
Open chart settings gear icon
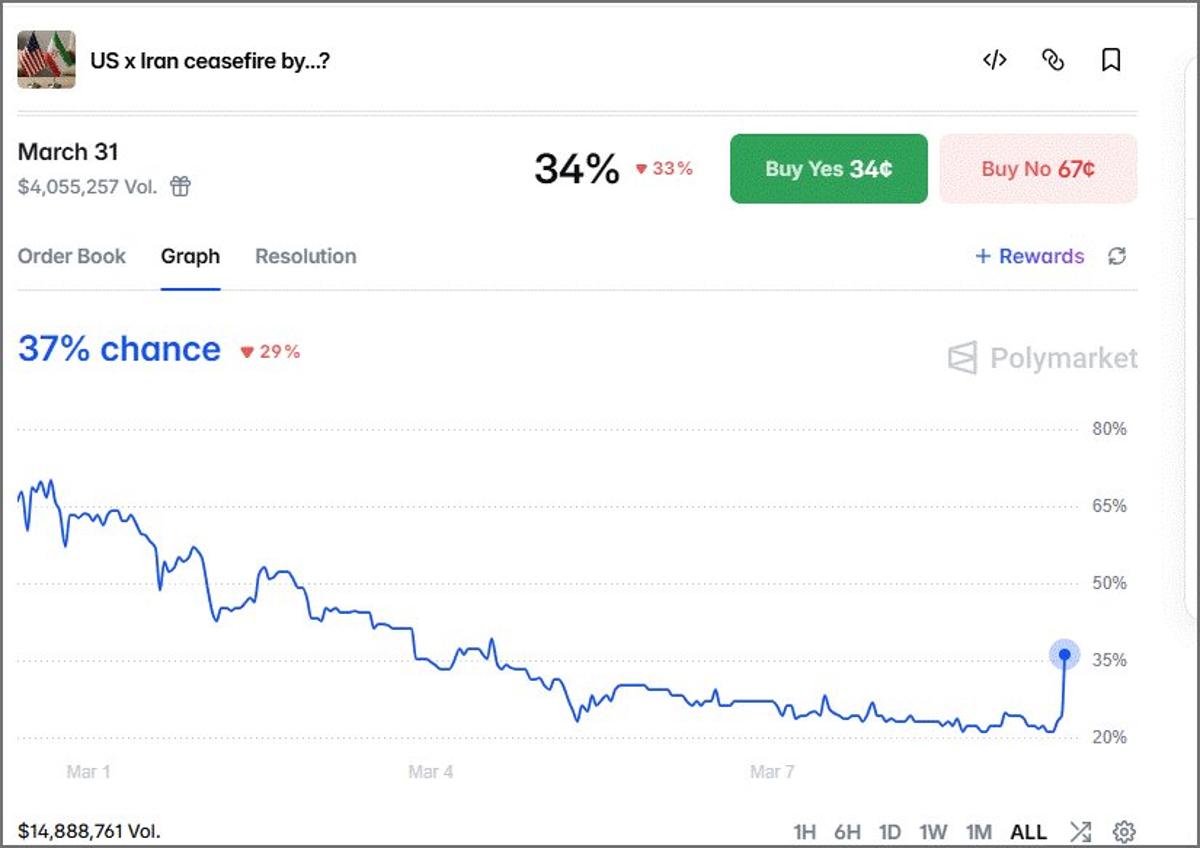[x=1125, y=831]
